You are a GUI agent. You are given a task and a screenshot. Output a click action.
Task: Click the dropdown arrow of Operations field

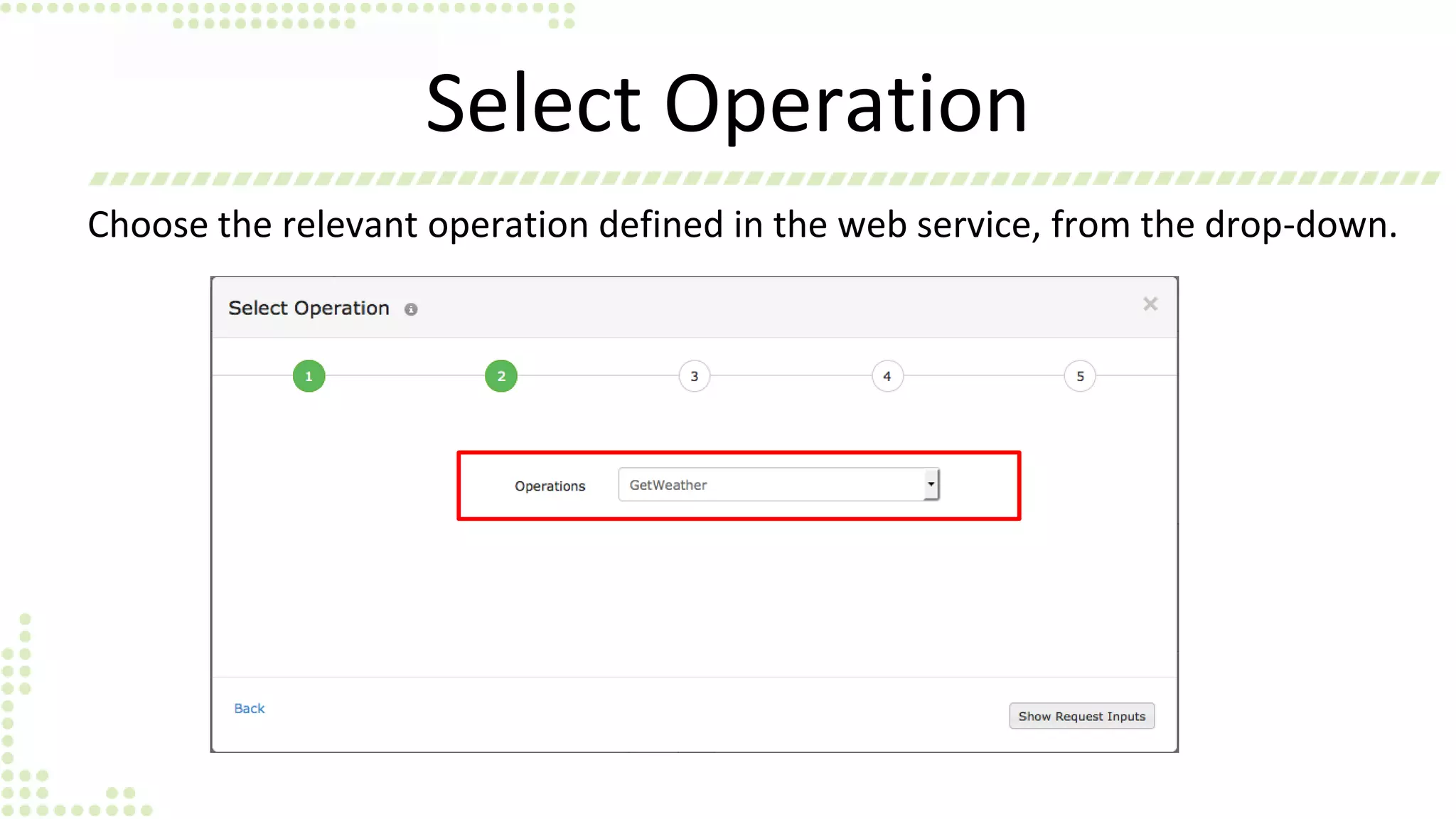pyautogui.click(x=931, y=484)
